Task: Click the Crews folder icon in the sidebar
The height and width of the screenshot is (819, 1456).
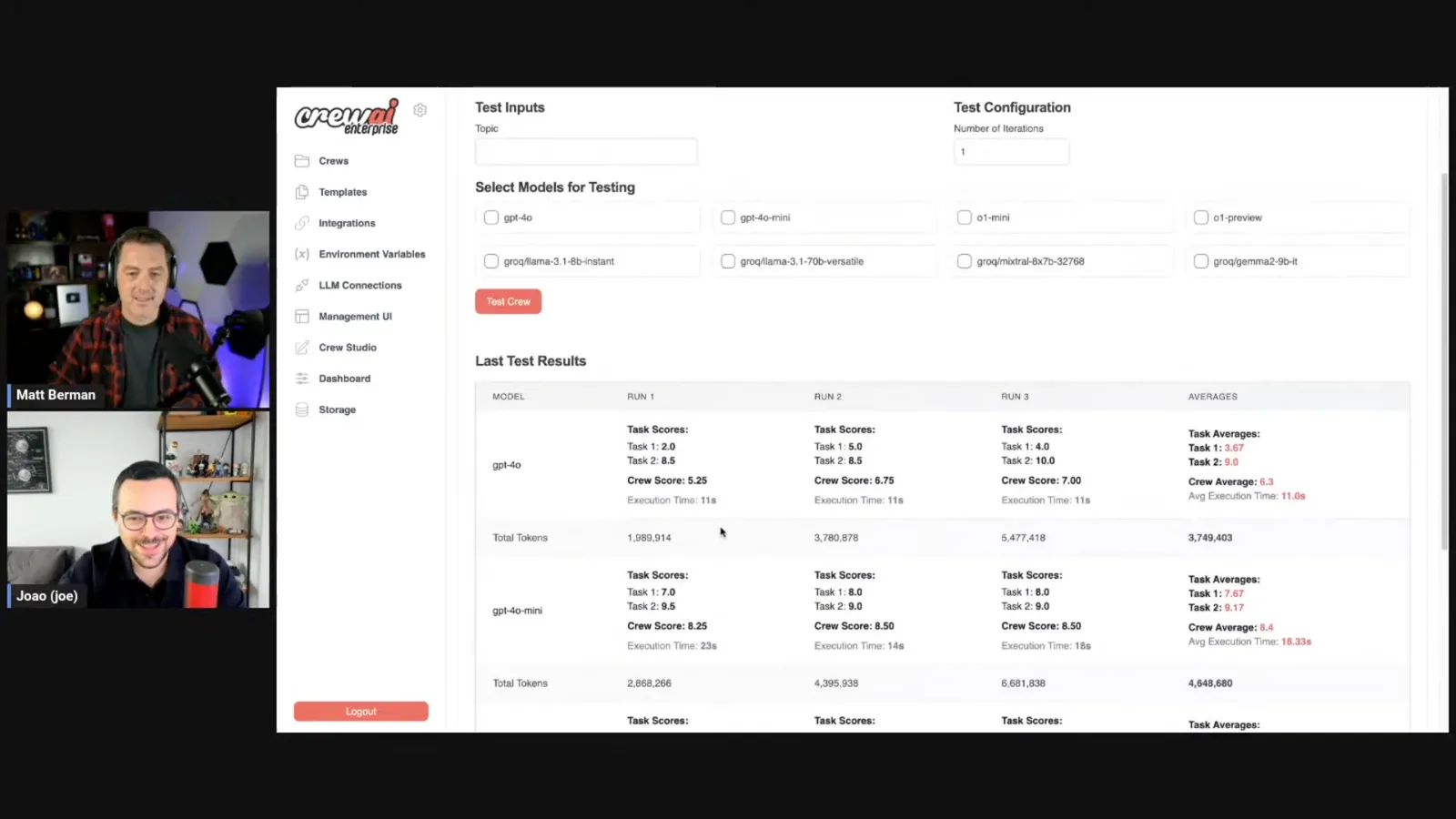Action: [x=302, y=161]
